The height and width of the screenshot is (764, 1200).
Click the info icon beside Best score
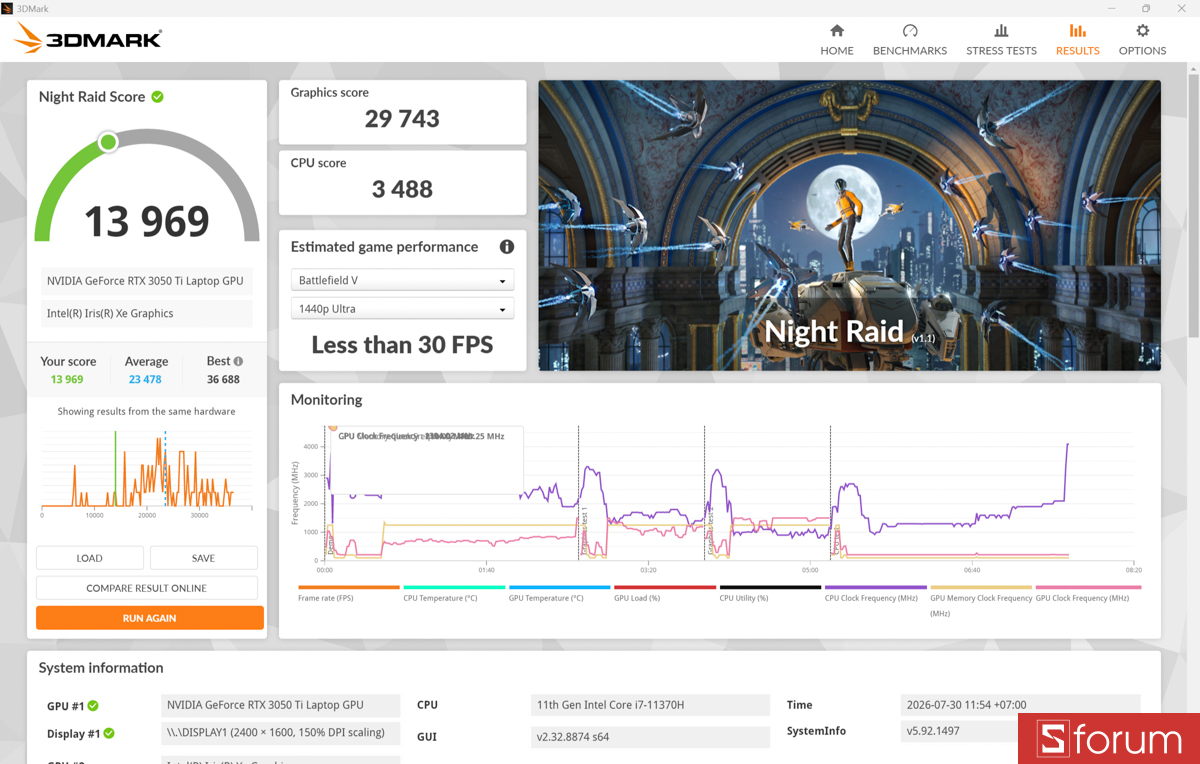tap(238, 361)
